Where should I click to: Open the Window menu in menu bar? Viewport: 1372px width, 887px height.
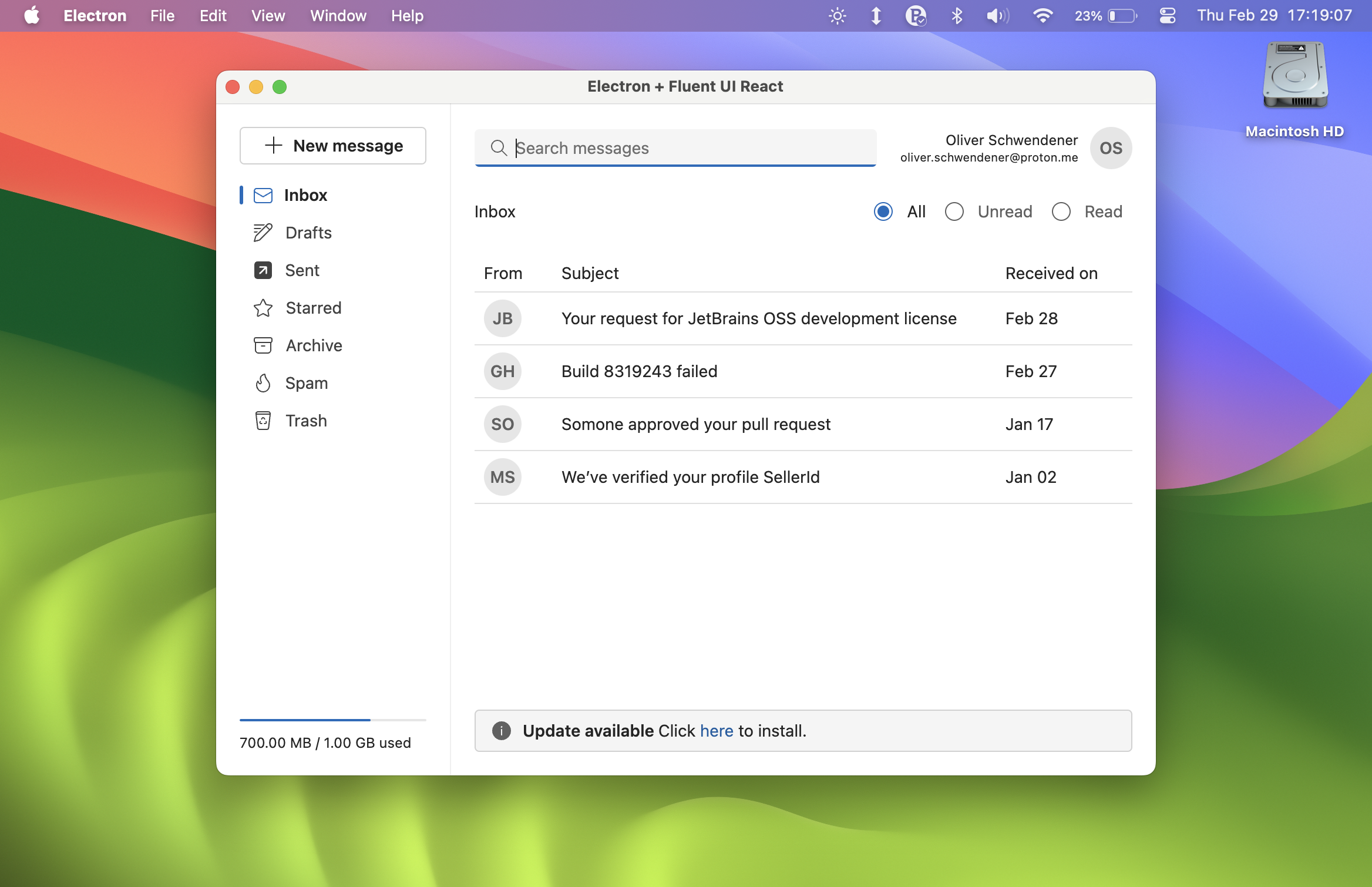[x=338, y=16]
